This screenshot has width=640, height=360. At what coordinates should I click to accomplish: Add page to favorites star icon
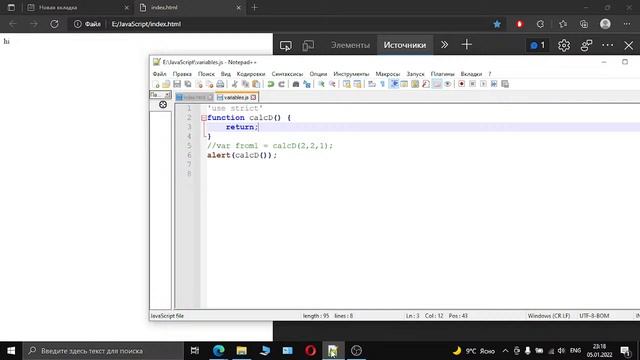click(497, 24)
